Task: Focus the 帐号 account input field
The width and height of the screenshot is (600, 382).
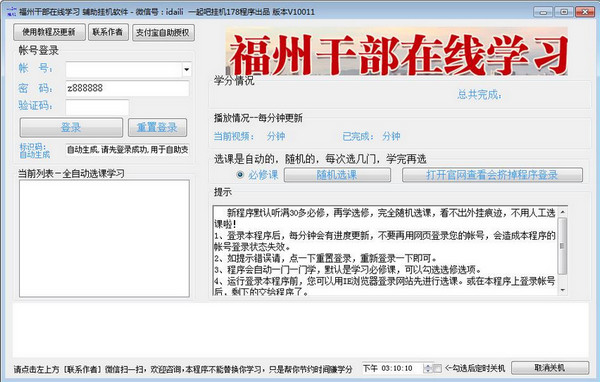Action: pyautogui.click(x=124, y=70)
